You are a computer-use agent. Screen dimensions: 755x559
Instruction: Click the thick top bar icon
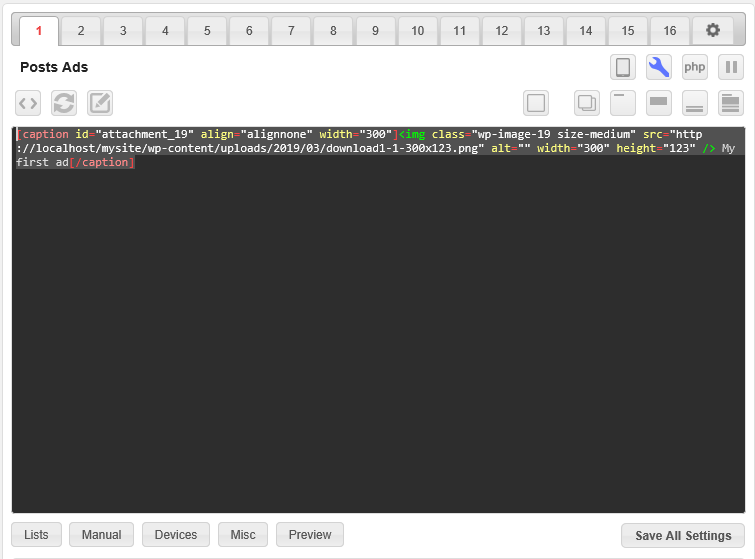tap(659, 103)
